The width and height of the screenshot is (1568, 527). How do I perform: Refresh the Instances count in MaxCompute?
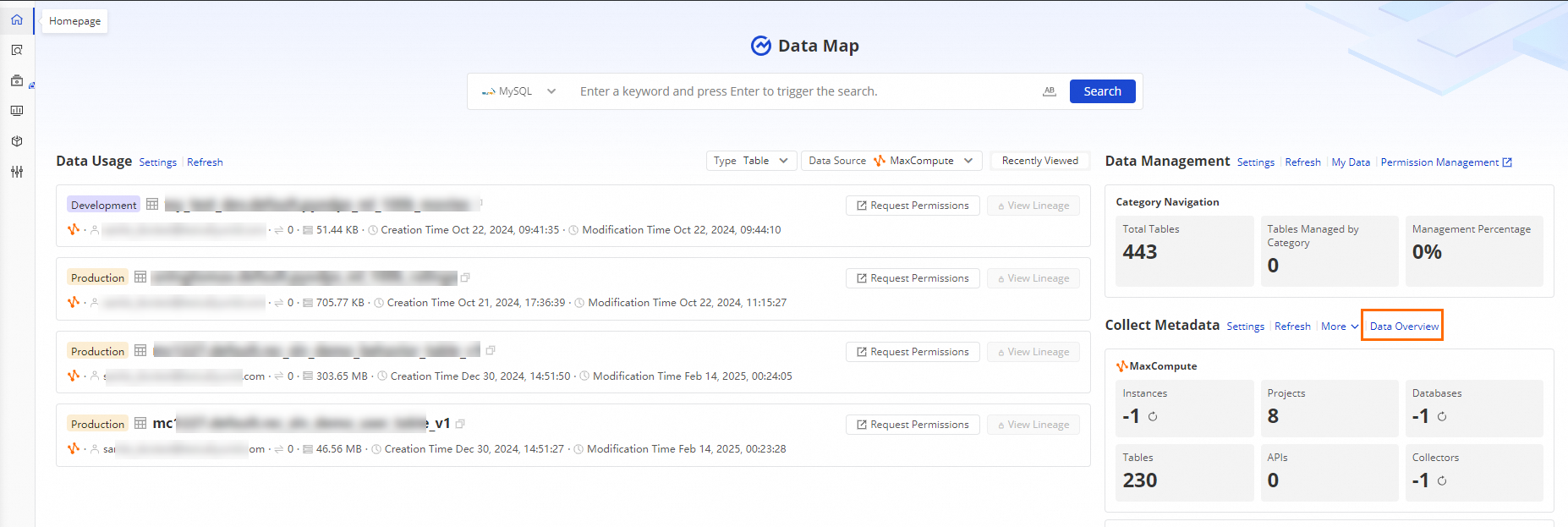click(x=1153, y=416)
